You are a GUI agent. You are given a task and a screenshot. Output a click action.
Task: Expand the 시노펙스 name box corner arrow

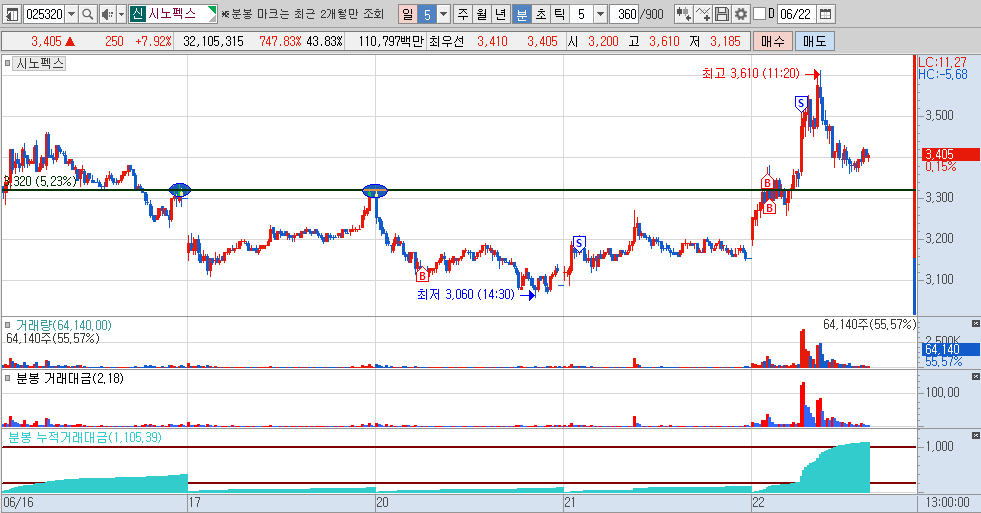[x=212, y=14]
